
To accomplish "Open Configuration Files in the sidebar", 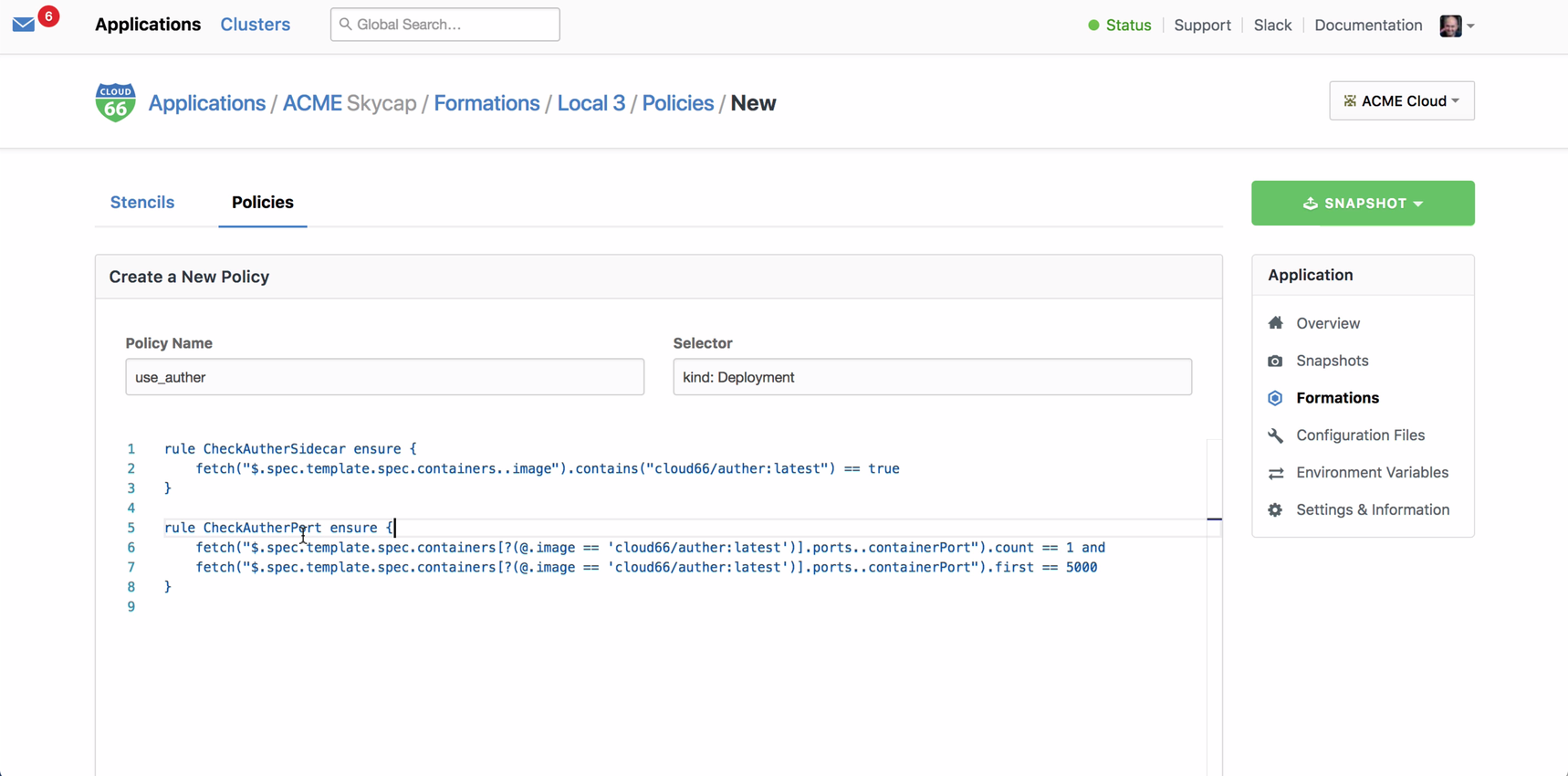I will click(x=1360, y=435).
